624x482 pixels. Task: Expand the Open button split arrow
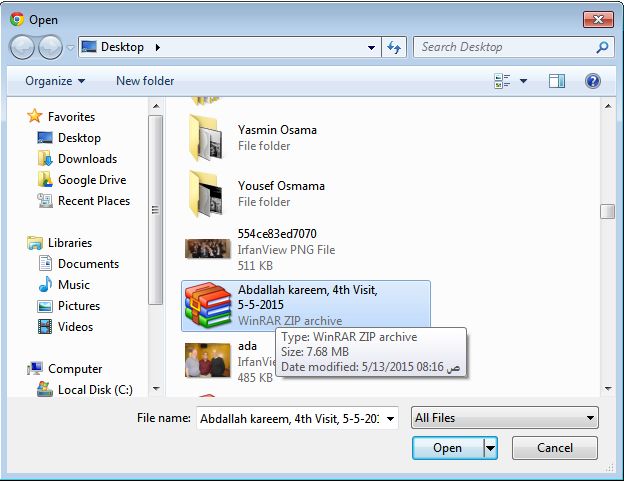tap(490, 448)
